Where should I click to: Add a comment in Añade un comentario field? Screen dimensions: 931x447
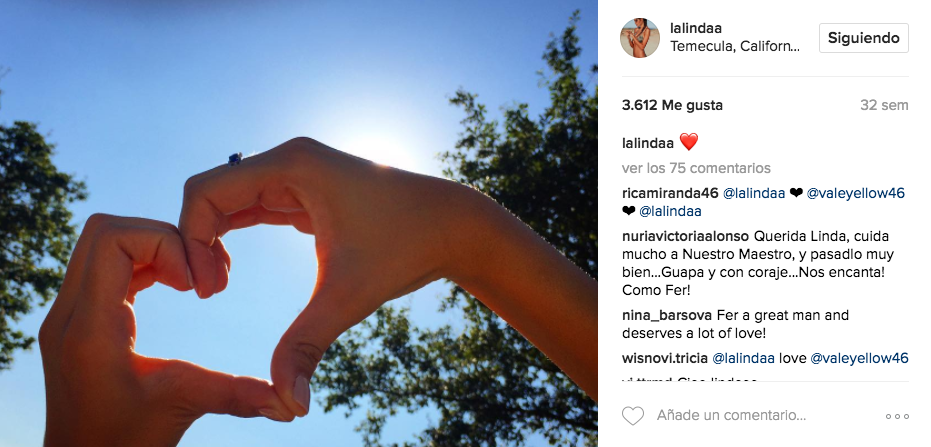pos(732,415)
